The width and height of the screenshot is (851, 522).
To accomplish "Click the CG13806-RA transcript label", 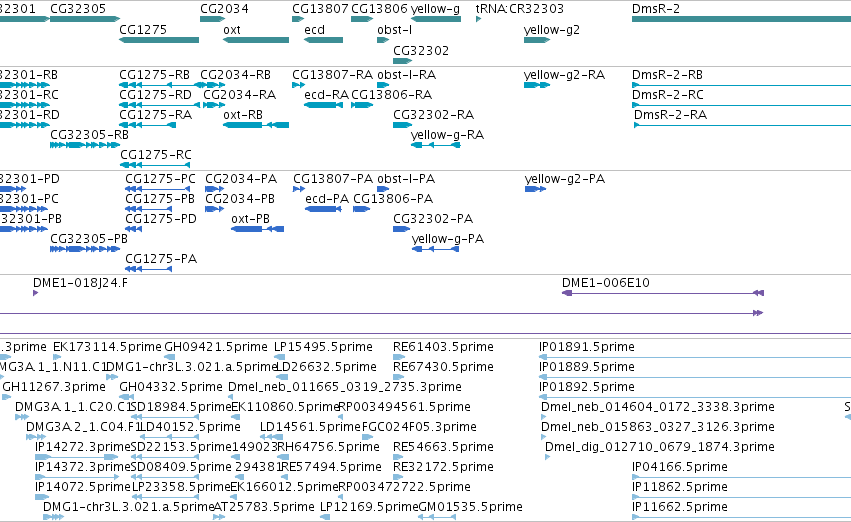I will 391,95.
